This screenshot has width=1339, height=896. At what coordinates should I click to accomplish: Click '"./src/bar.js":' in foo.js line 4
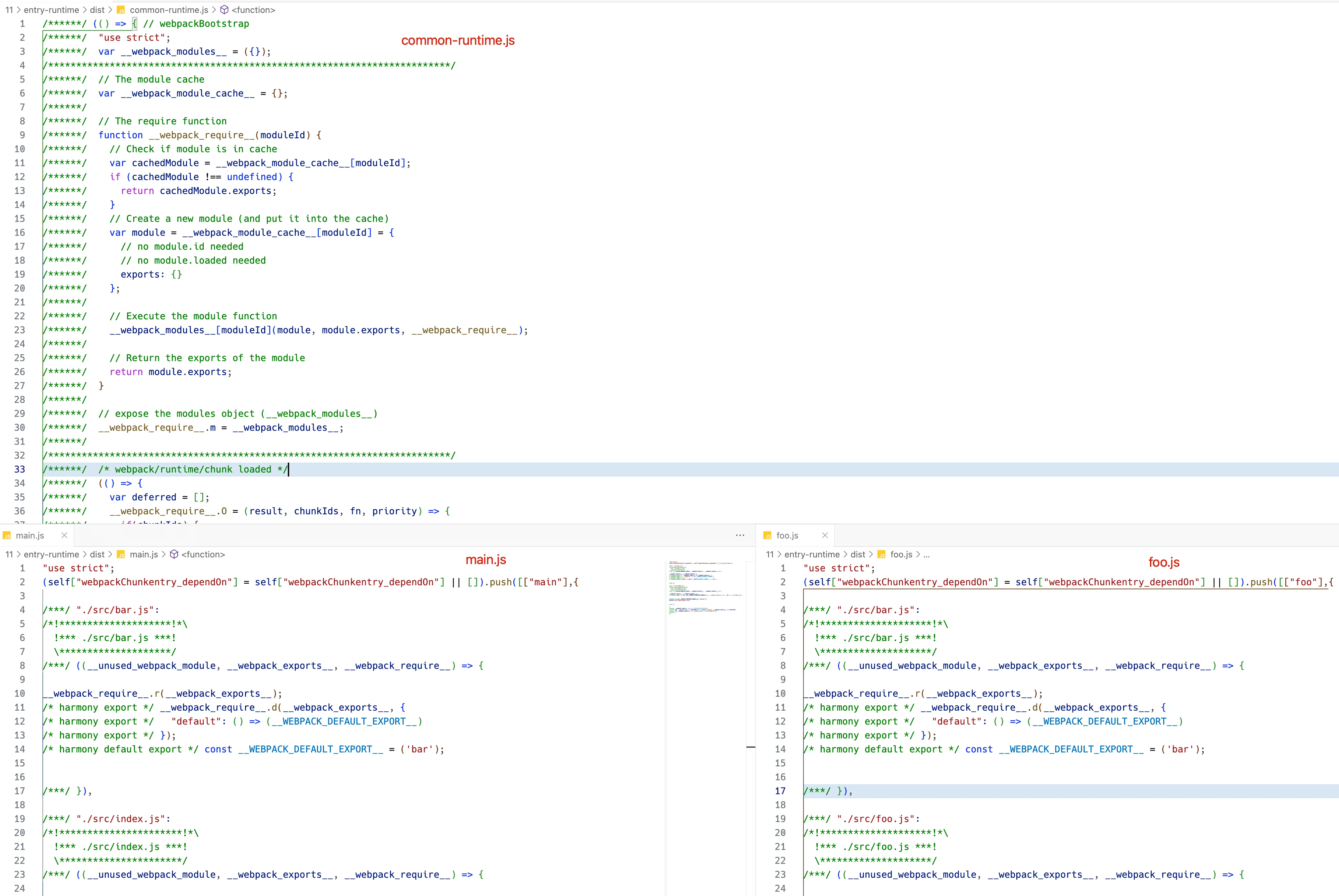879,610
